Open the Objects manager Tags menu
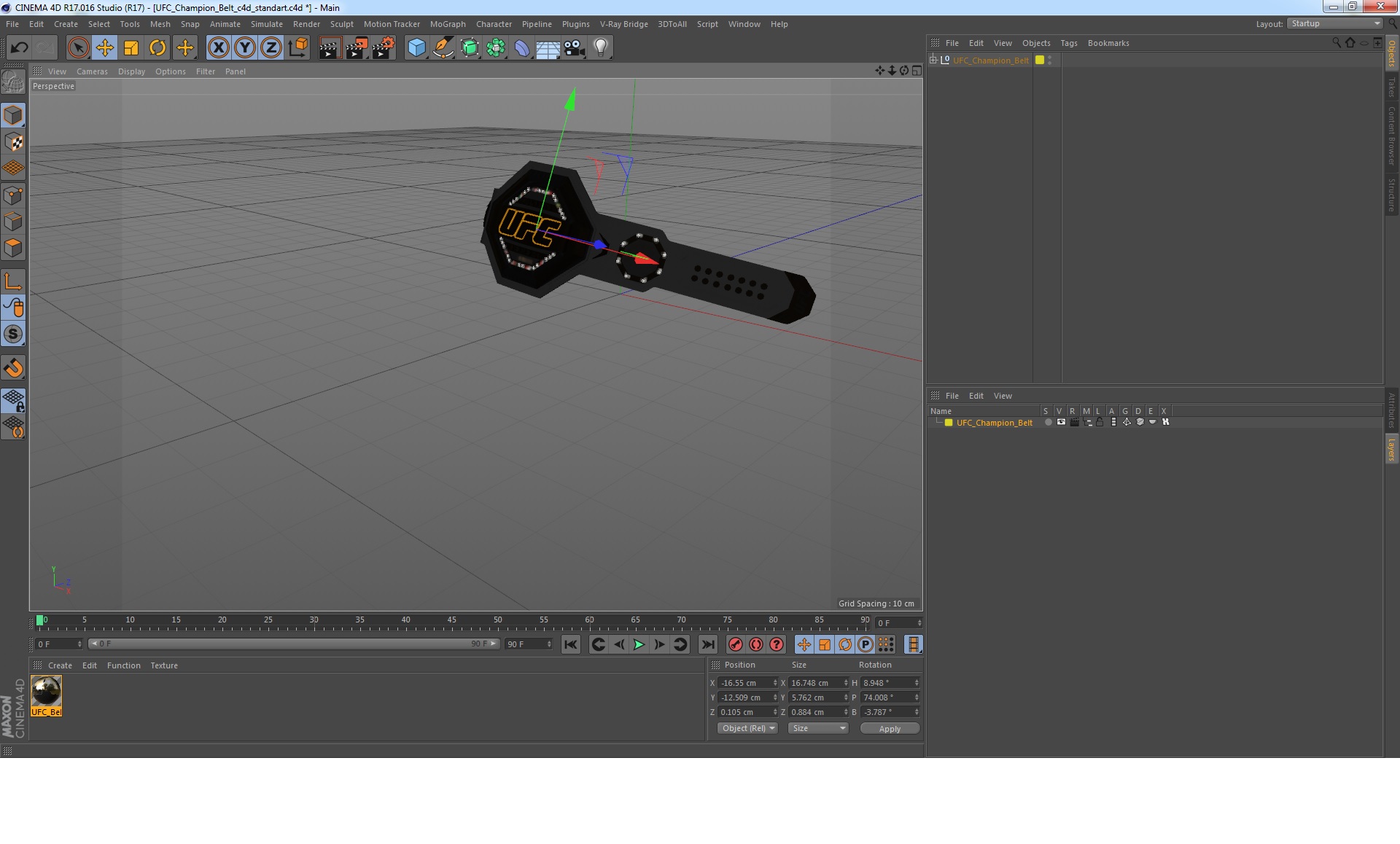This screenshot has width=1400, height=844. (1068, 43)
